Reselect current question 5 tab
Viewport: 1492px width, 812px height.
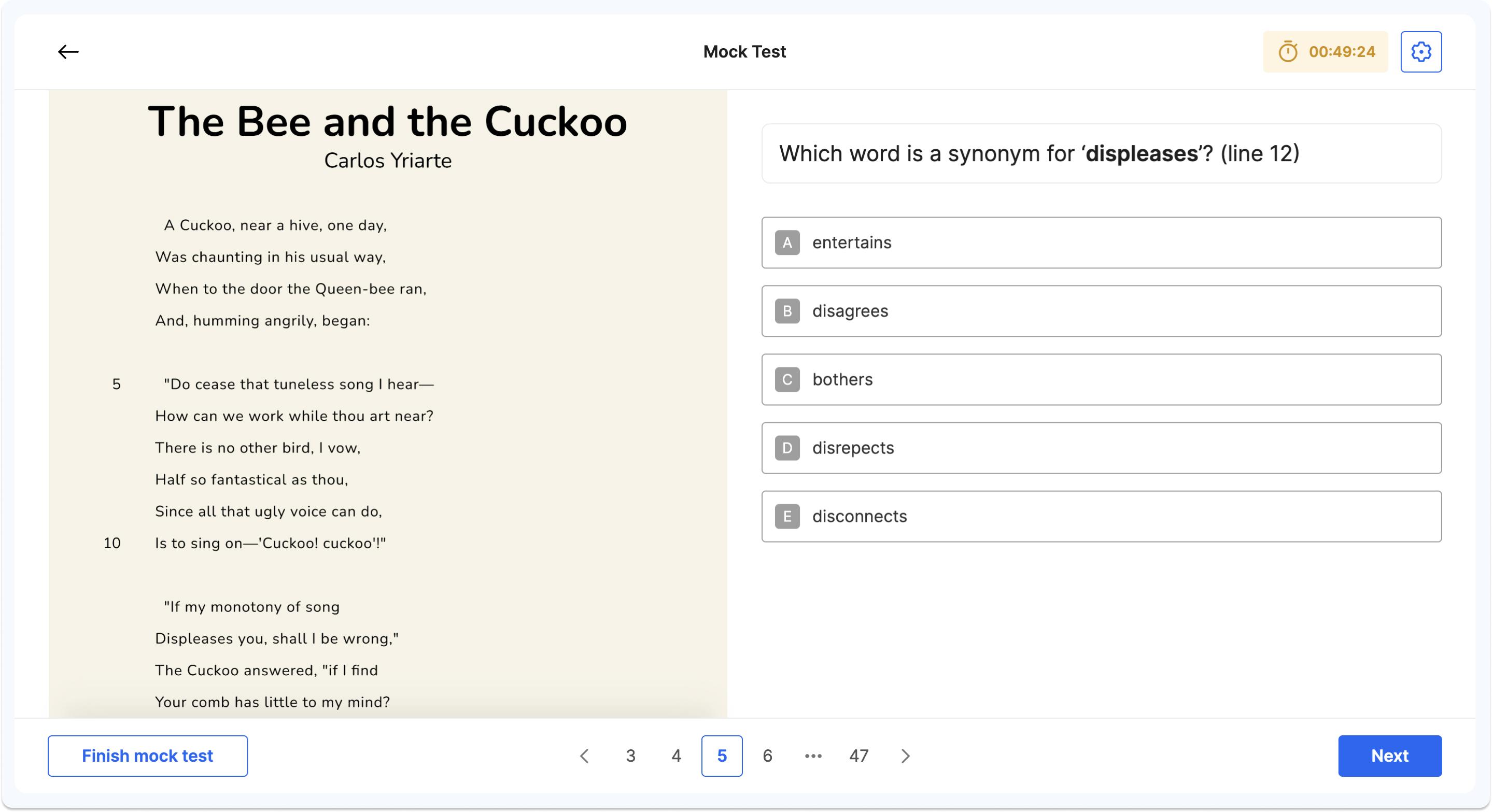coord(722,756)
